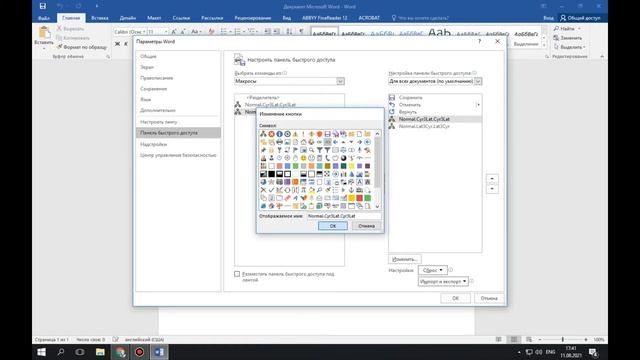Pick the org chart symbol in button dialog
This screenshot has width=640, height=360.
pos(263,134)
